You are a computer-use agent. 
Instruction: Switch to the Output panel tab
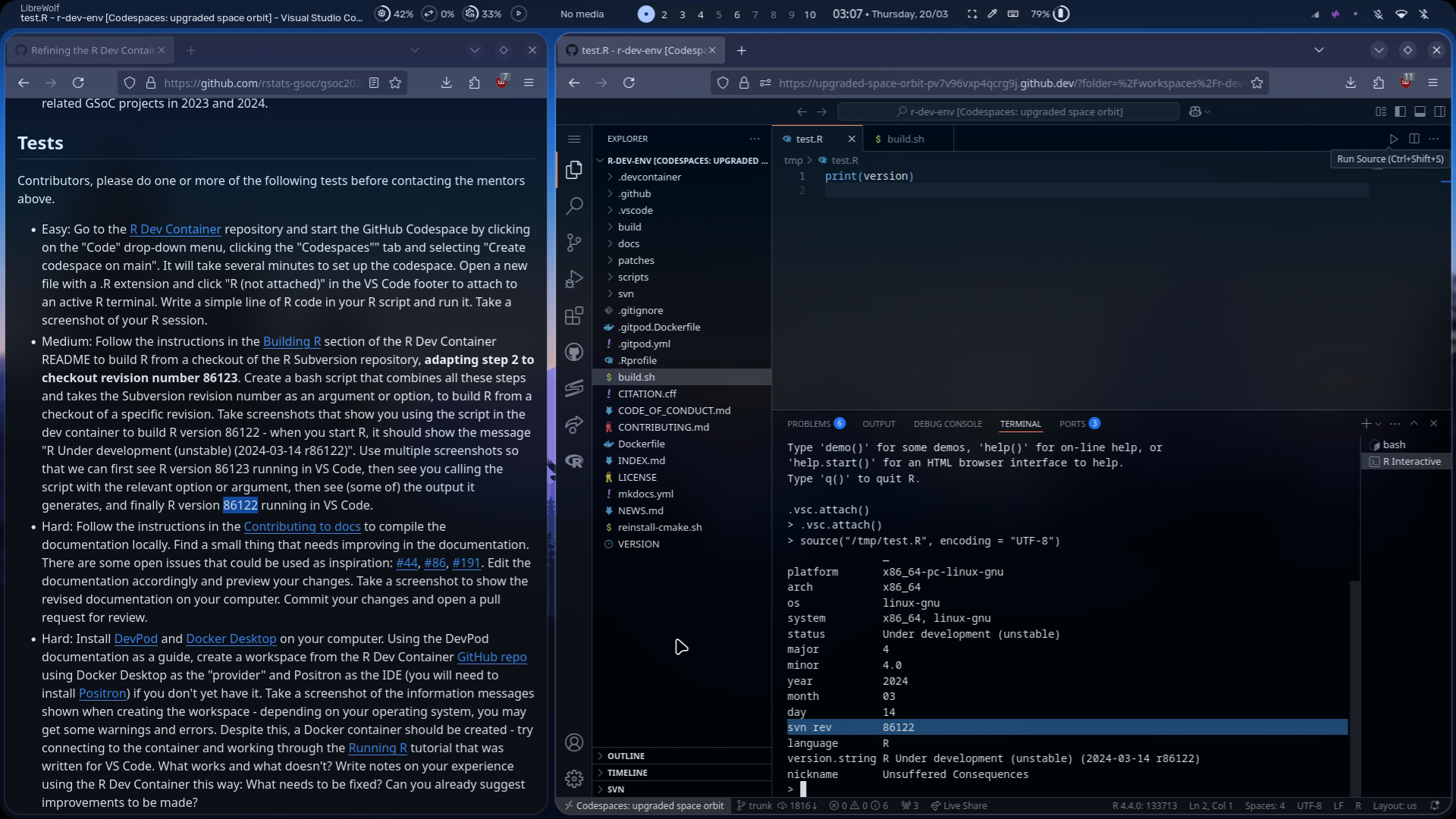pyautogui.click(x=879, y=424)
